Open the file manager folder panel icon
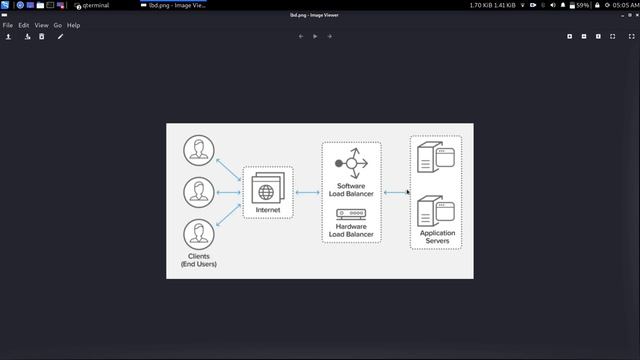640x360 pixels. coord(40,5)
